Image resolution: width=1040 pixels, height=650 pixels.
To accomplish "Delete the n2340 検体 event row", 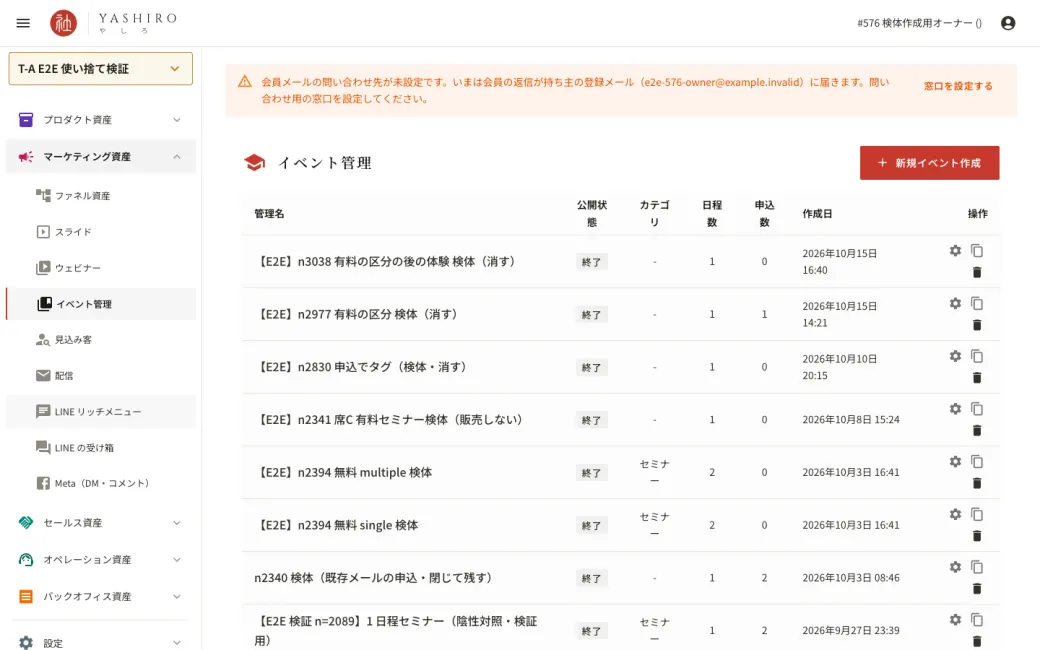I will pyautogui.click(x=977, y=588).
